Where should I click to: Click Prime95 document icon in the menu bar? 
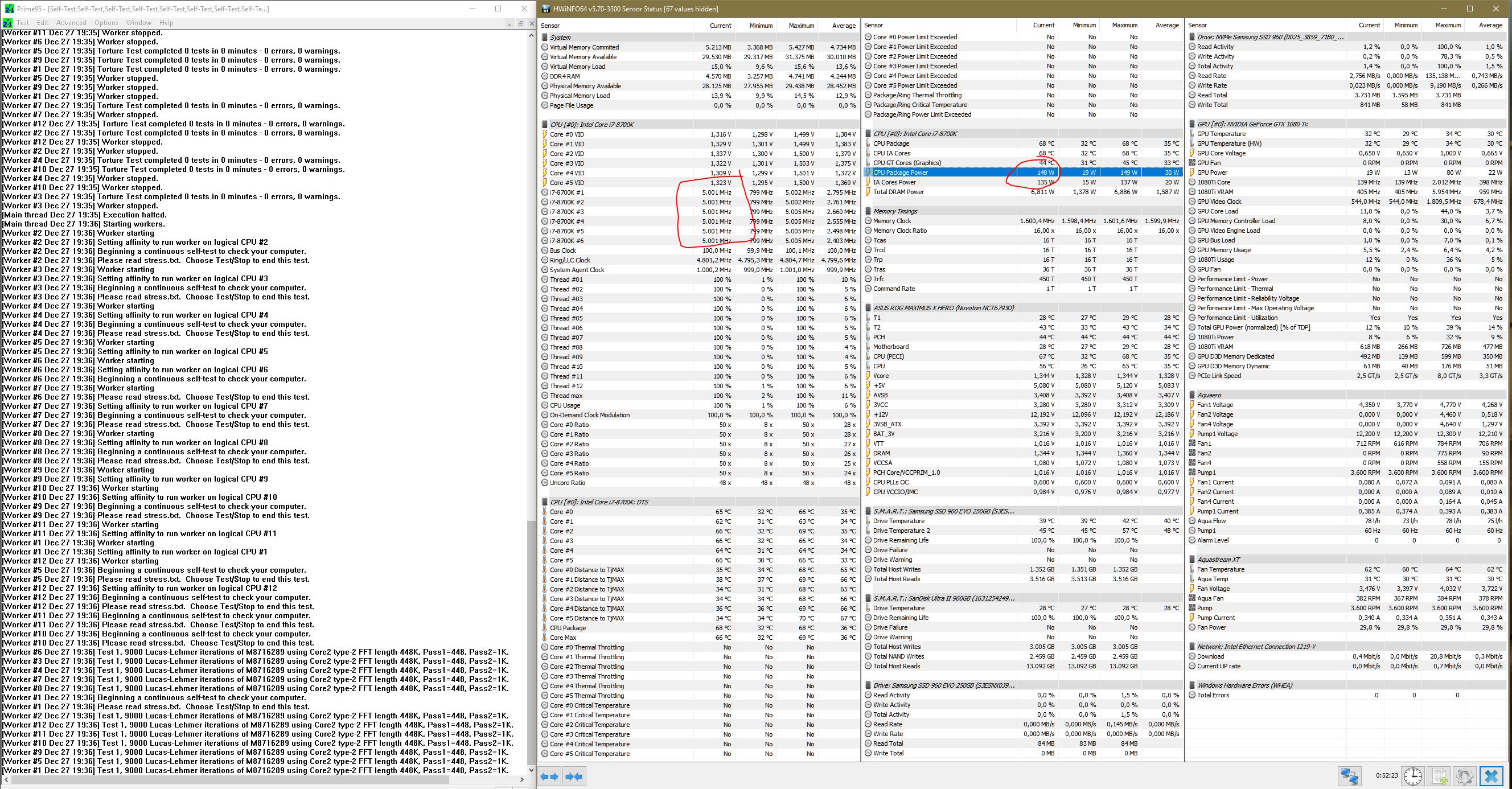(7, 23)
